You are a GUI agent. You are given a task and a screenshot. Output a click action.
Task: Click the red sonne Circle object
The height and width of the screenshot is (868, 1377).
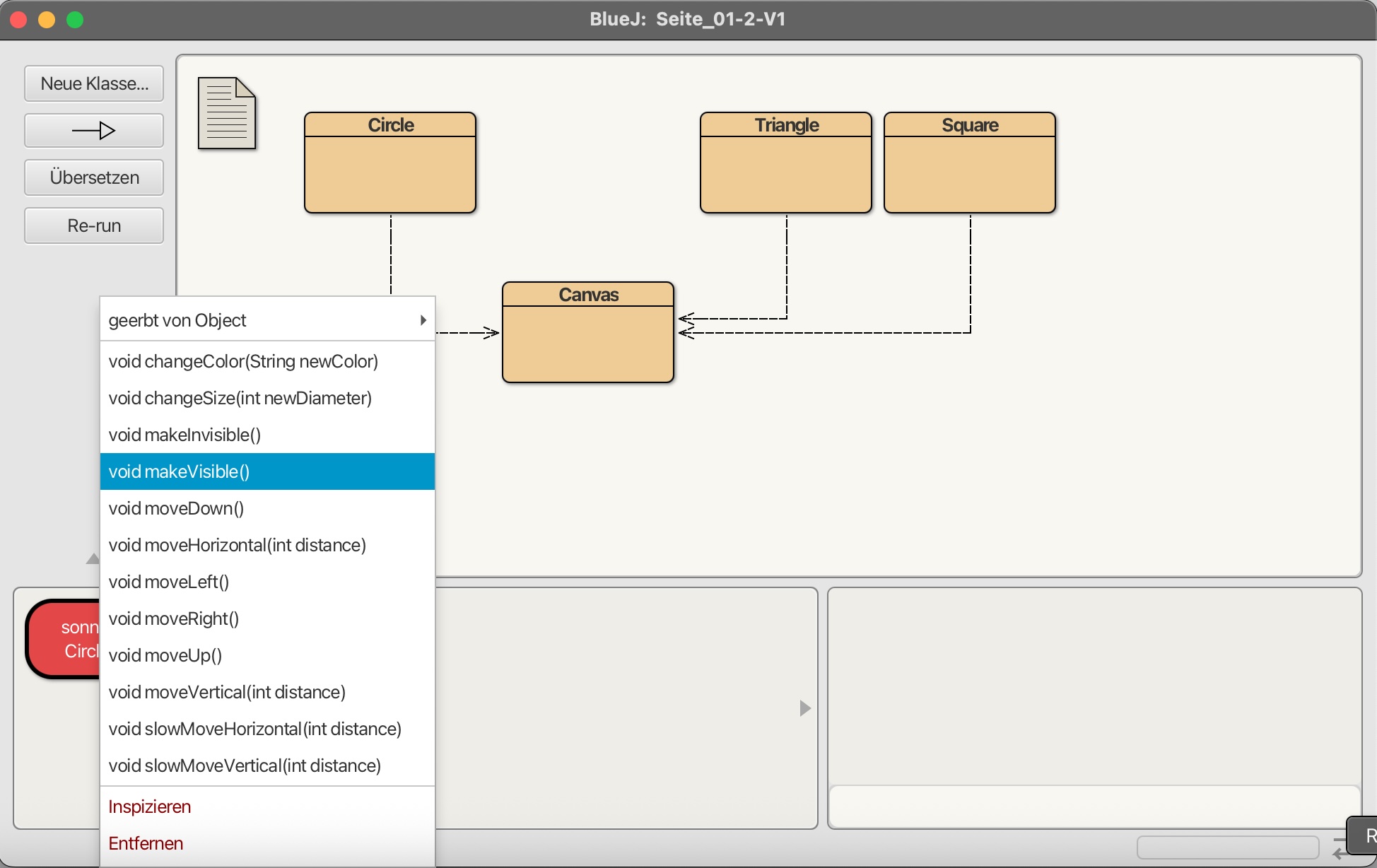64,639
